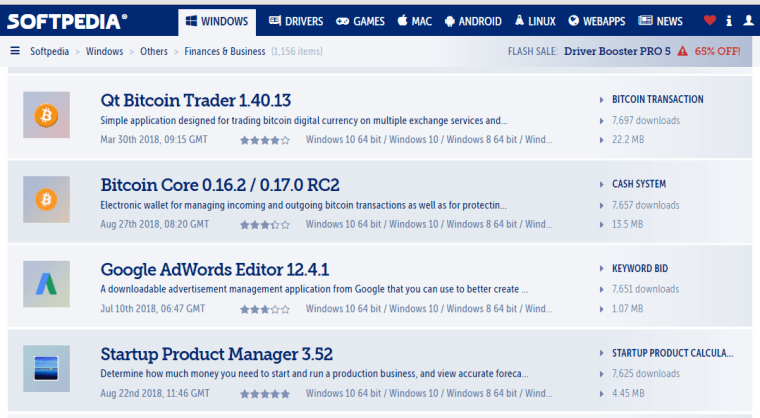Open the user account icon
Image resolution: width=760 pixels, height=418 pixels.
[x=749, y=20]
